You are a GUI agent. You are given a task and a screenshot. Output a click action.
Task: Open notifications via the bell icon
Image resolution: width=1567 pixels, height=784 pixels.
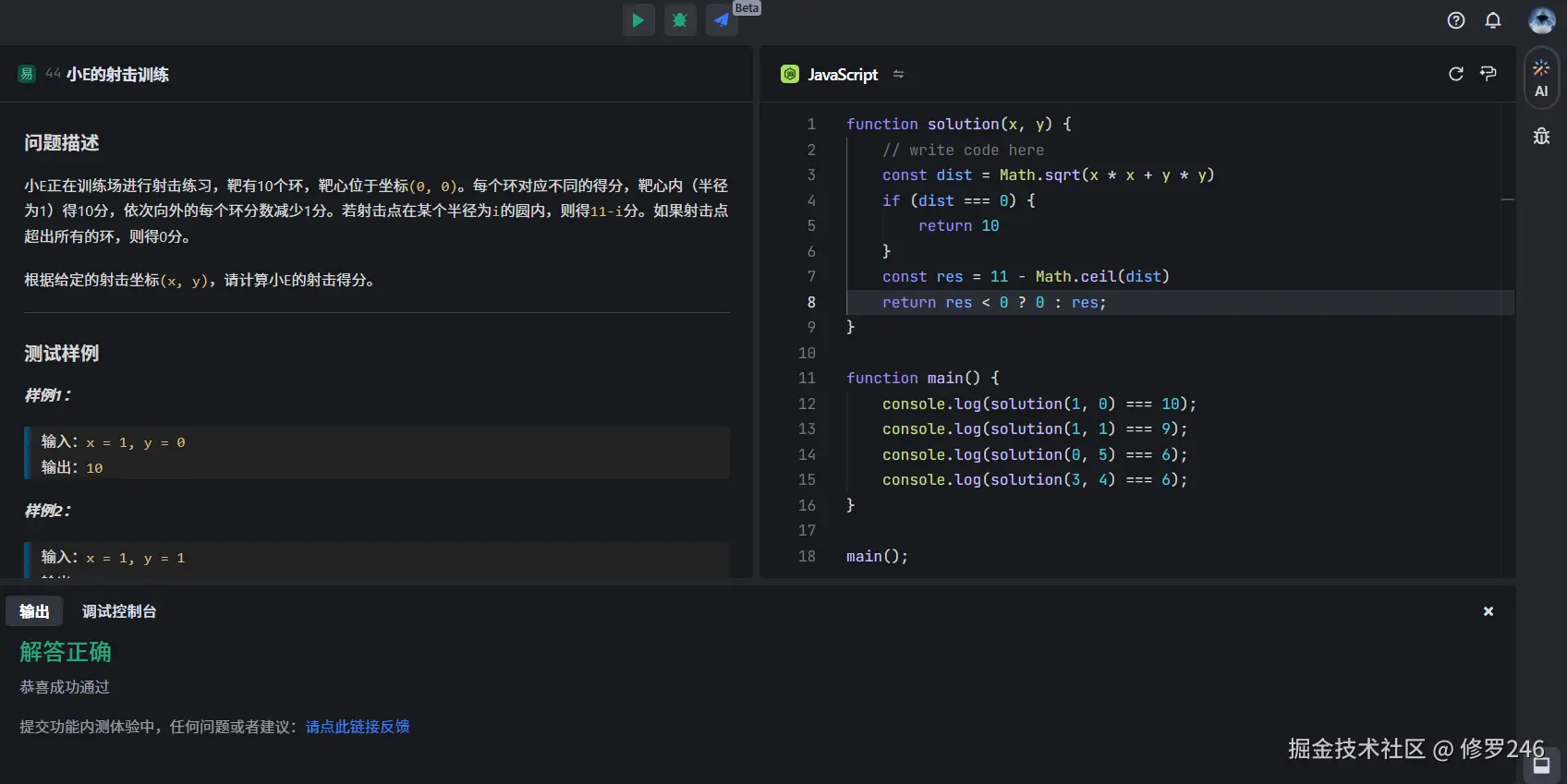1493,20
